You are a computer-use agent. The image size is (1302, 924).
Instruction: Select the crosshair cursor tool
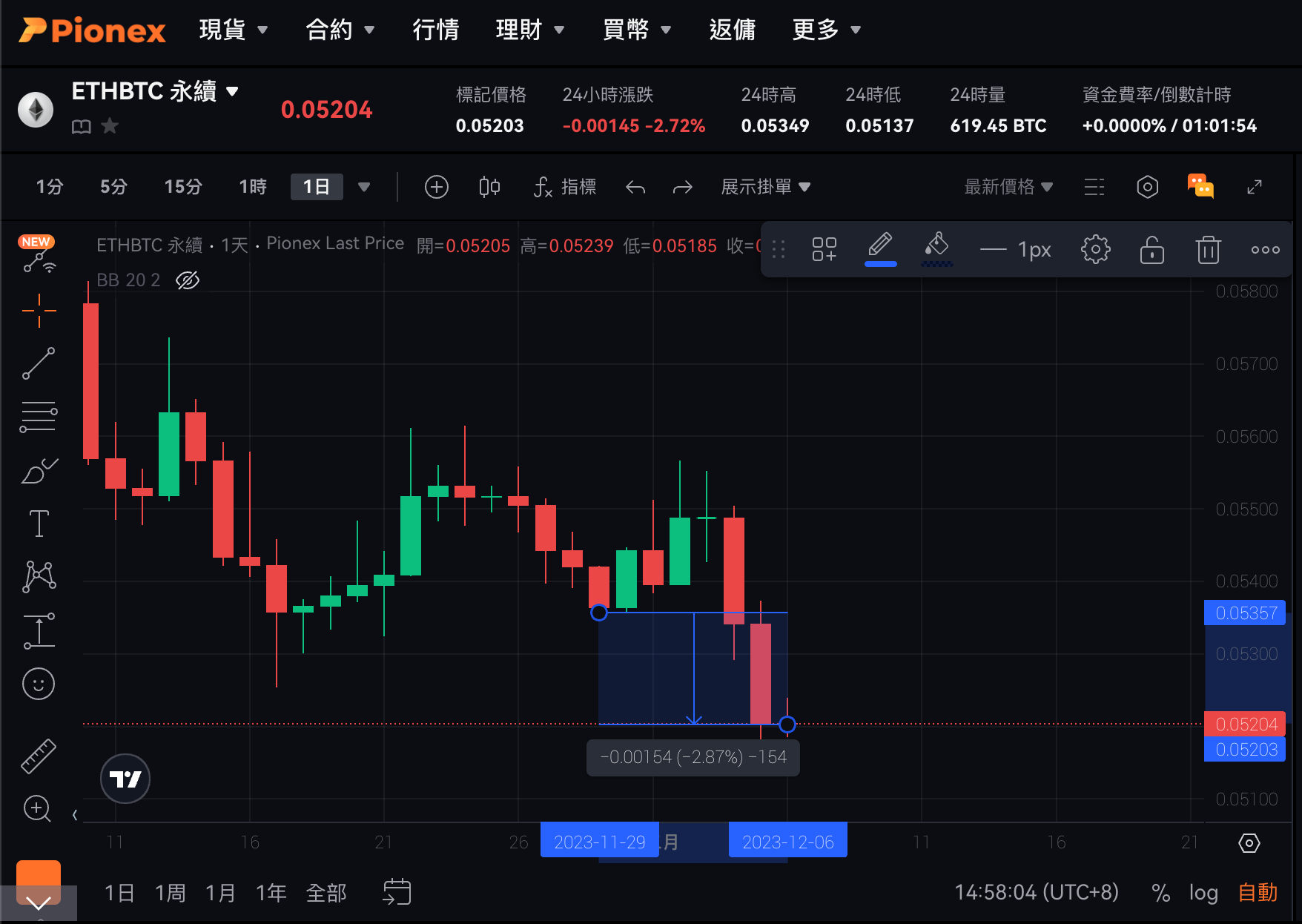(x=39, y=311)
